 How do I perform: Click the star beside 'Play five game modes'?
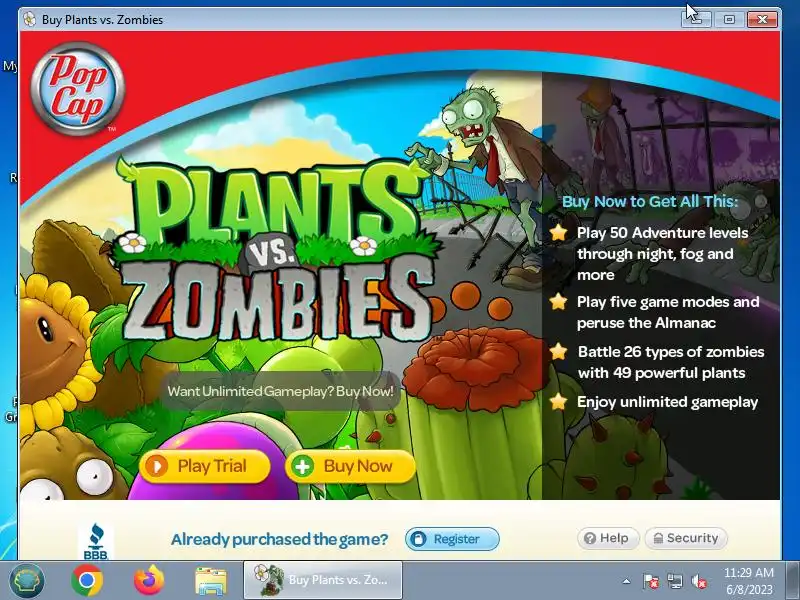558,301
